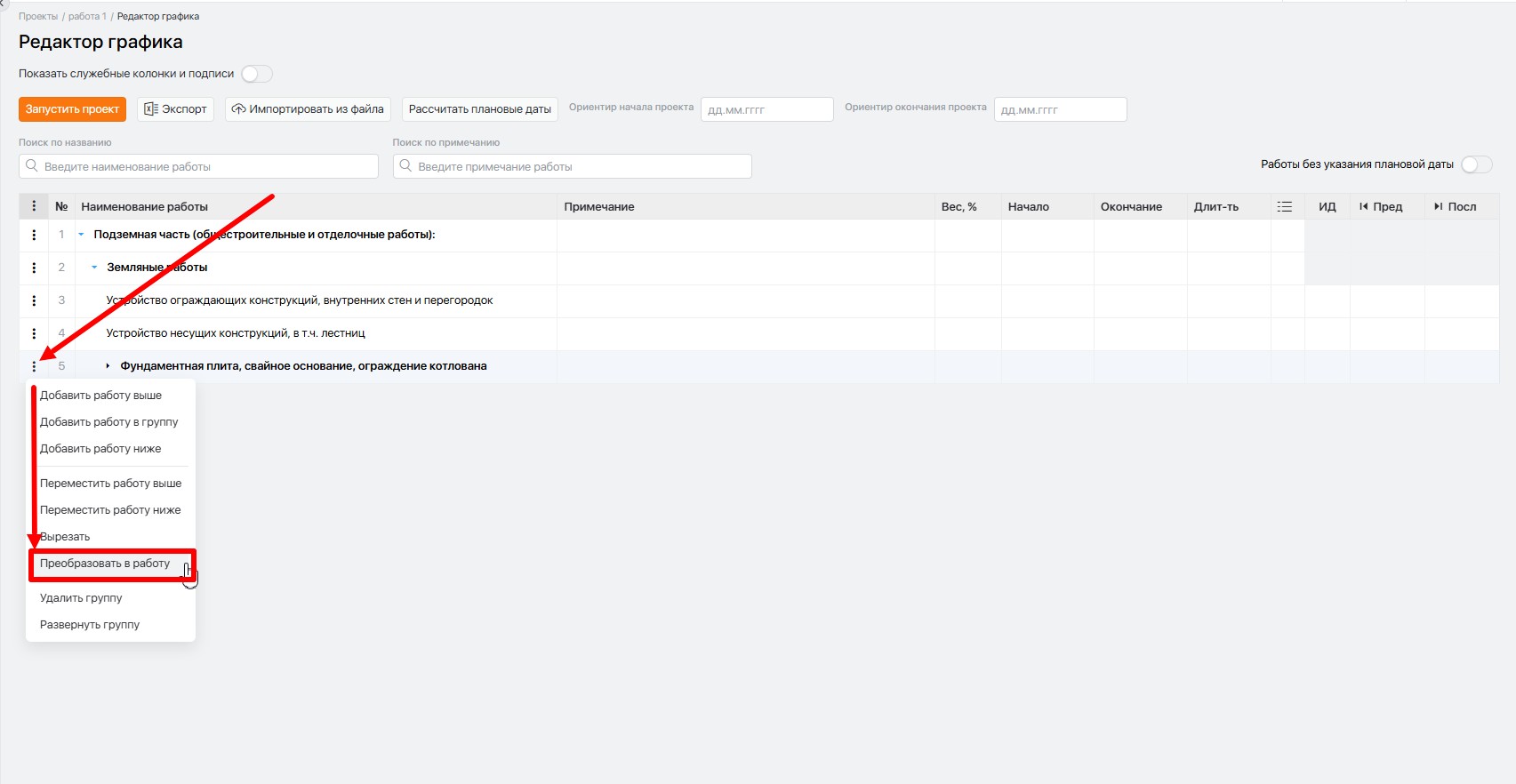Open row 1 three-dot actions menu
This screenshot has width=1516, height=784.
coord(34,235)
